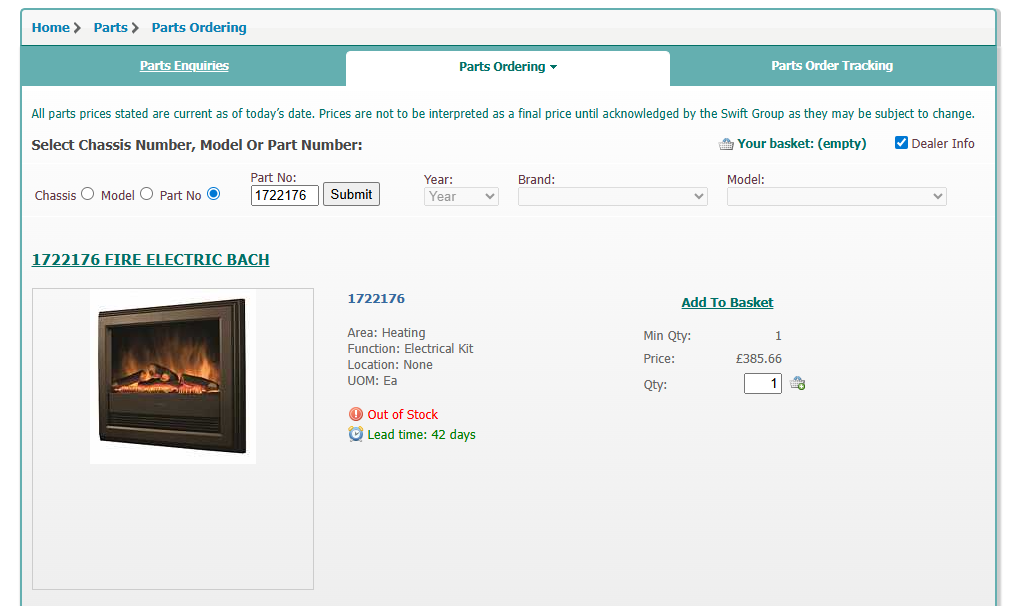Click the lead time clock icon

coord(356,434)
